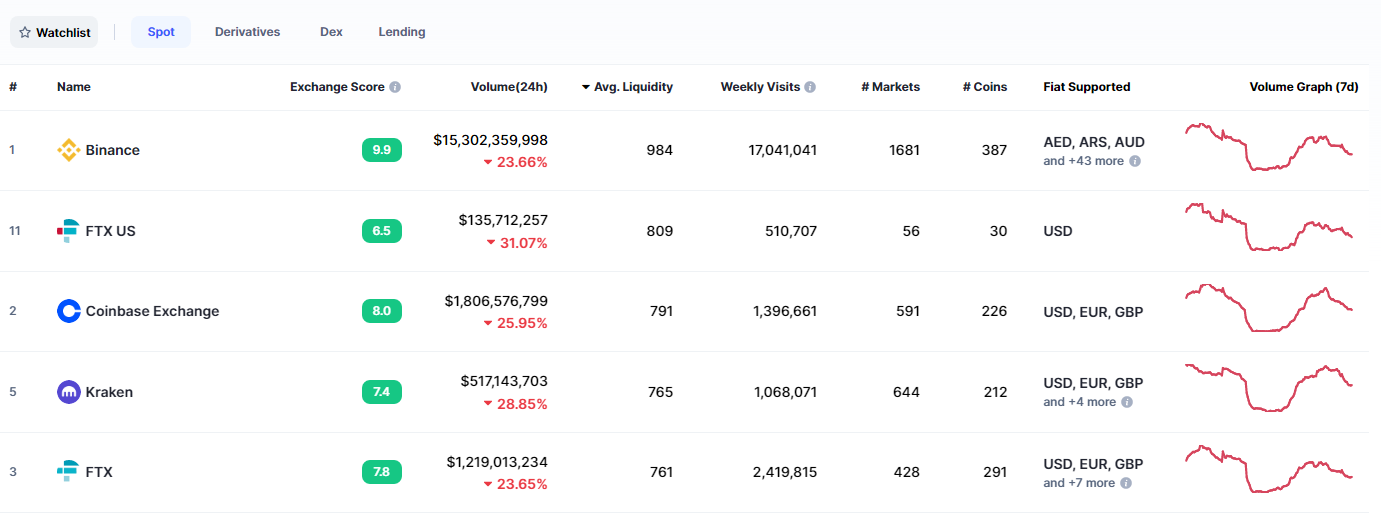
Task: Click the Exchange Score info icon
Action: (395, 87)
